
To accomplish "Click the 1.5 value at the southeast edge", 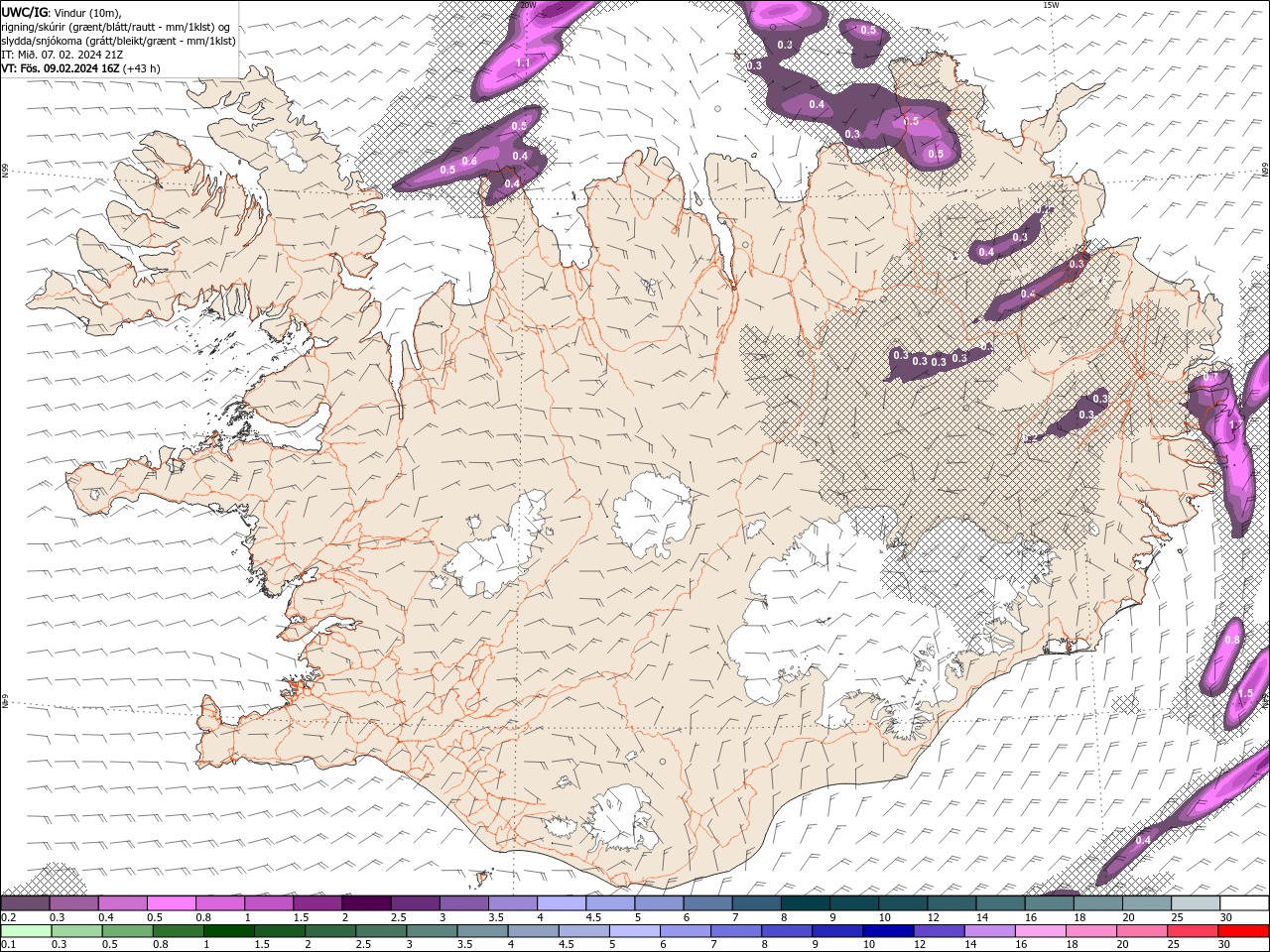I will coord(1247,693).
